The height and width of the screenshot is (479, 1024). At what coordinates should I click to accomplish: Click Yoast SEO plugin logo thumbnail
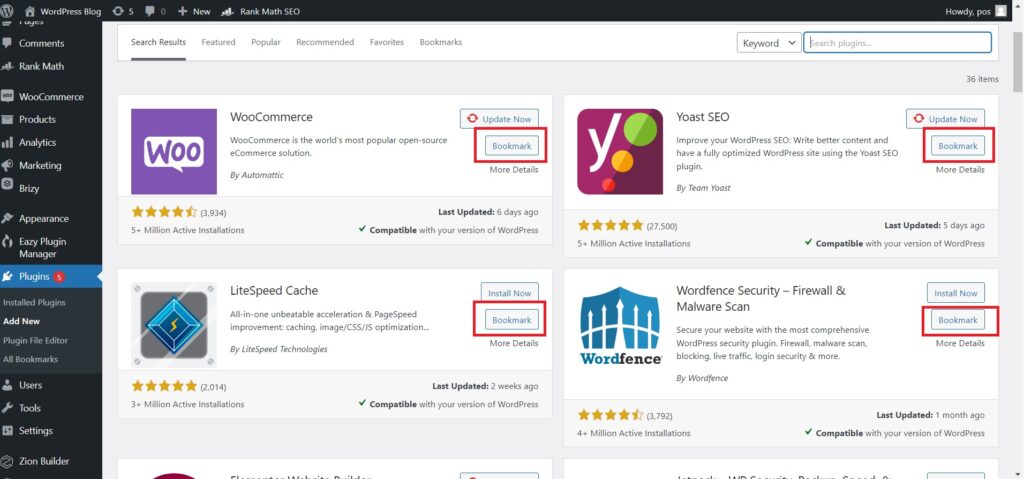tap(620, 152)
